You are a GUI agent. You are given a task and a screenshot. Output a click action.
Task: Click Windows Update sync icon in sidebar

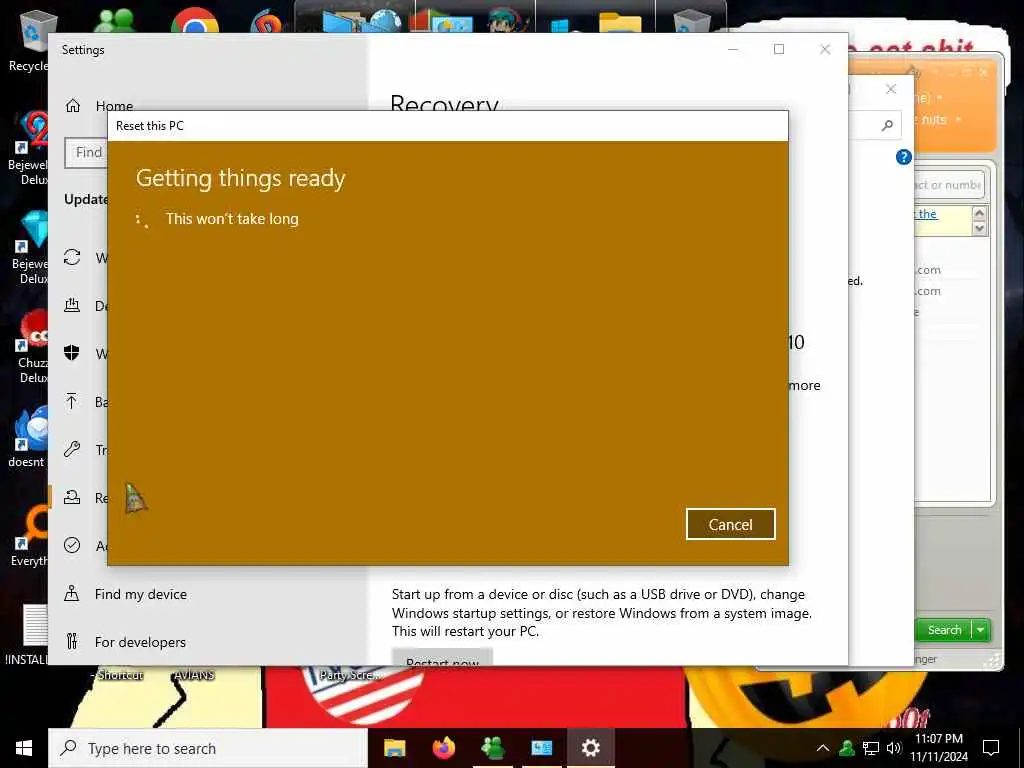click(x=72, y=257)
